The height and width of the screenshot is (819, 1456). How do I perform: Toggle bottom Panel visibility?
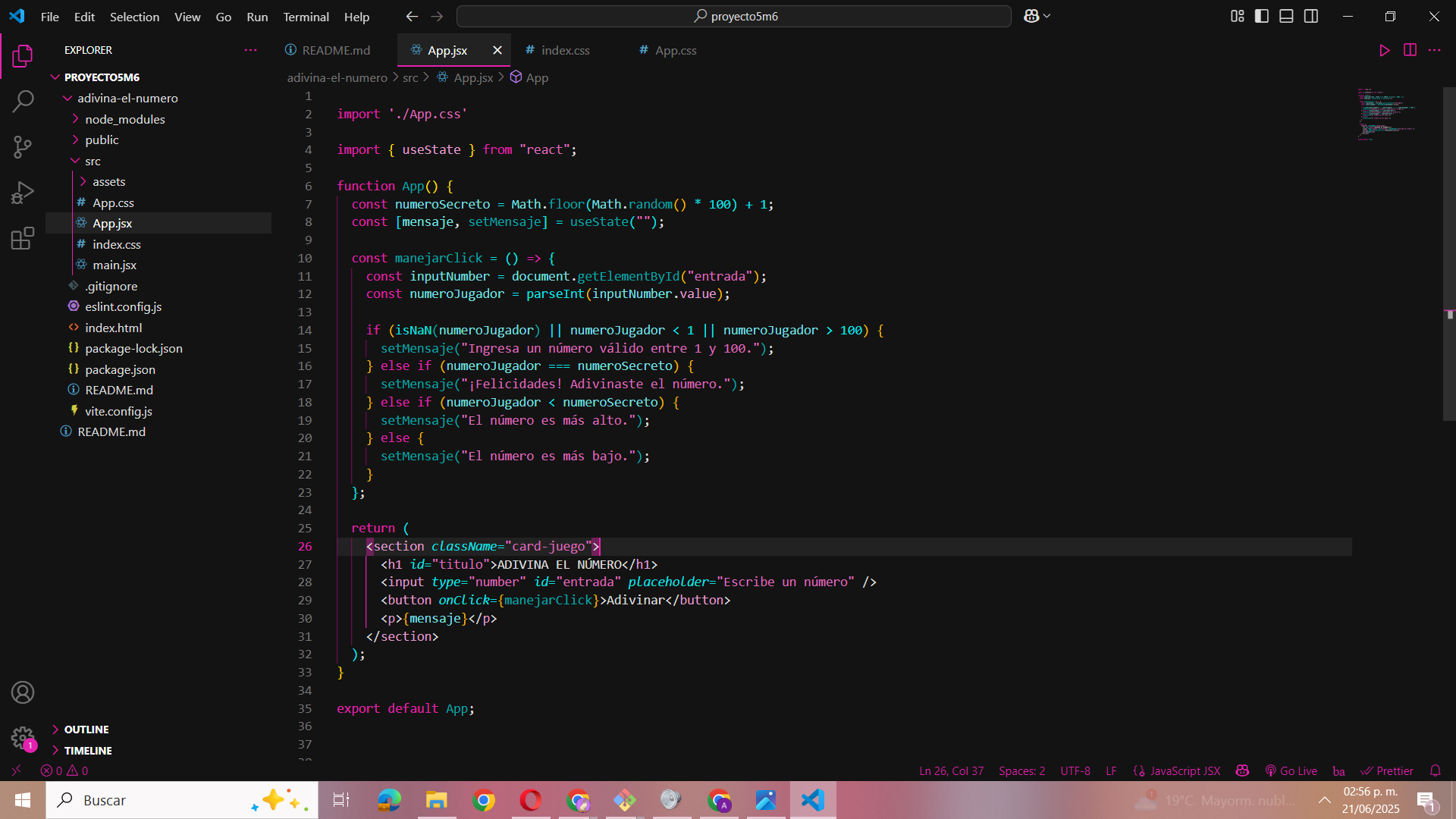click(1286, 16)
